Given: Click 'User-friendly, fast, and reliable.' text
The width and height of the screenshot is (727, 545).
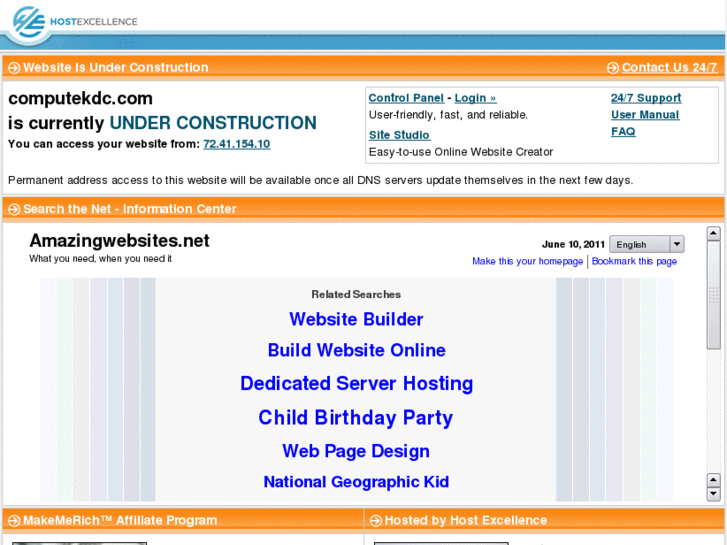Looking at the screenshot, I should point(448,115).
